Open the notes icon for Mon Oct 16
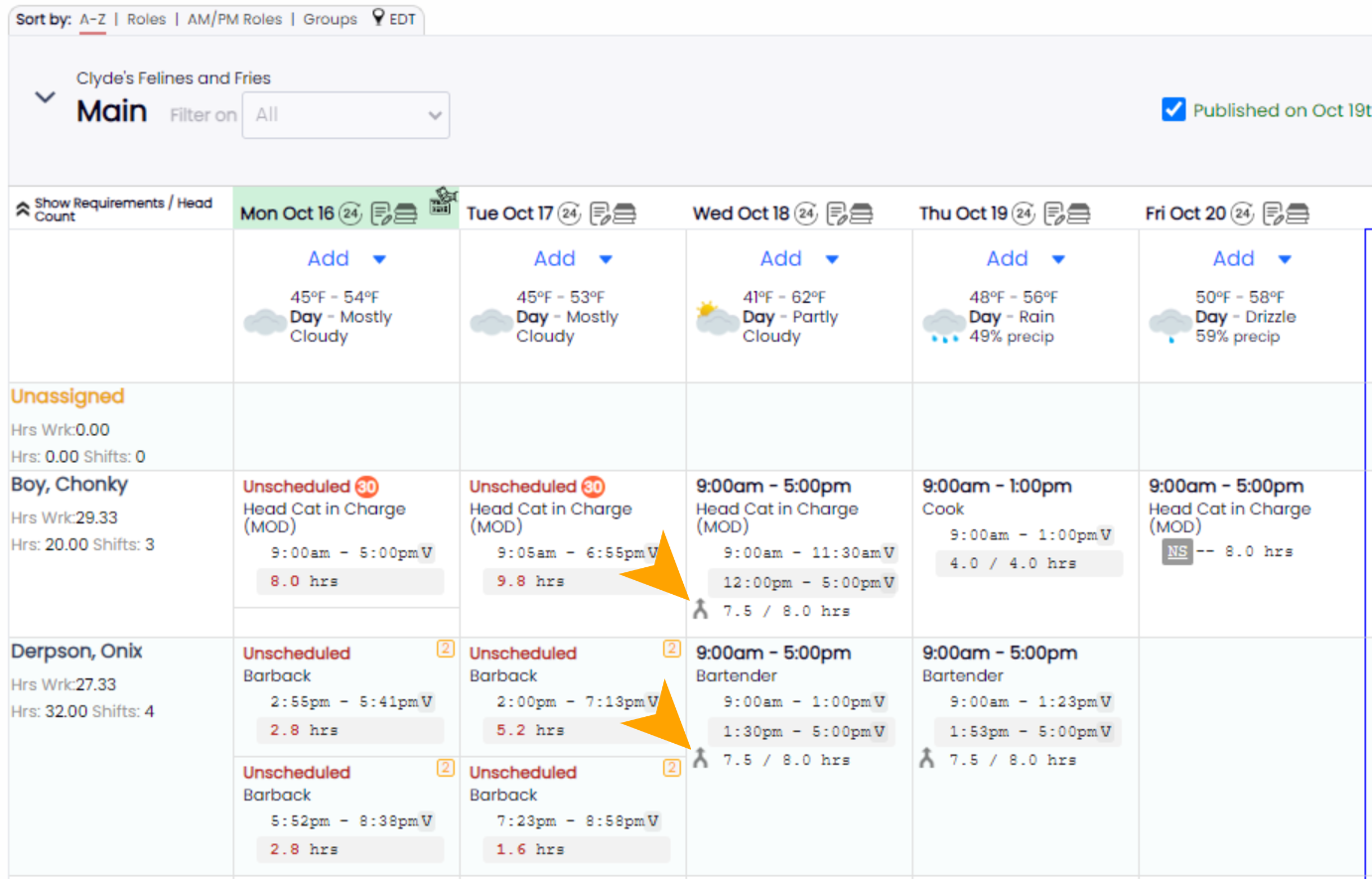The image size is (1372, 881). (380, 214)
